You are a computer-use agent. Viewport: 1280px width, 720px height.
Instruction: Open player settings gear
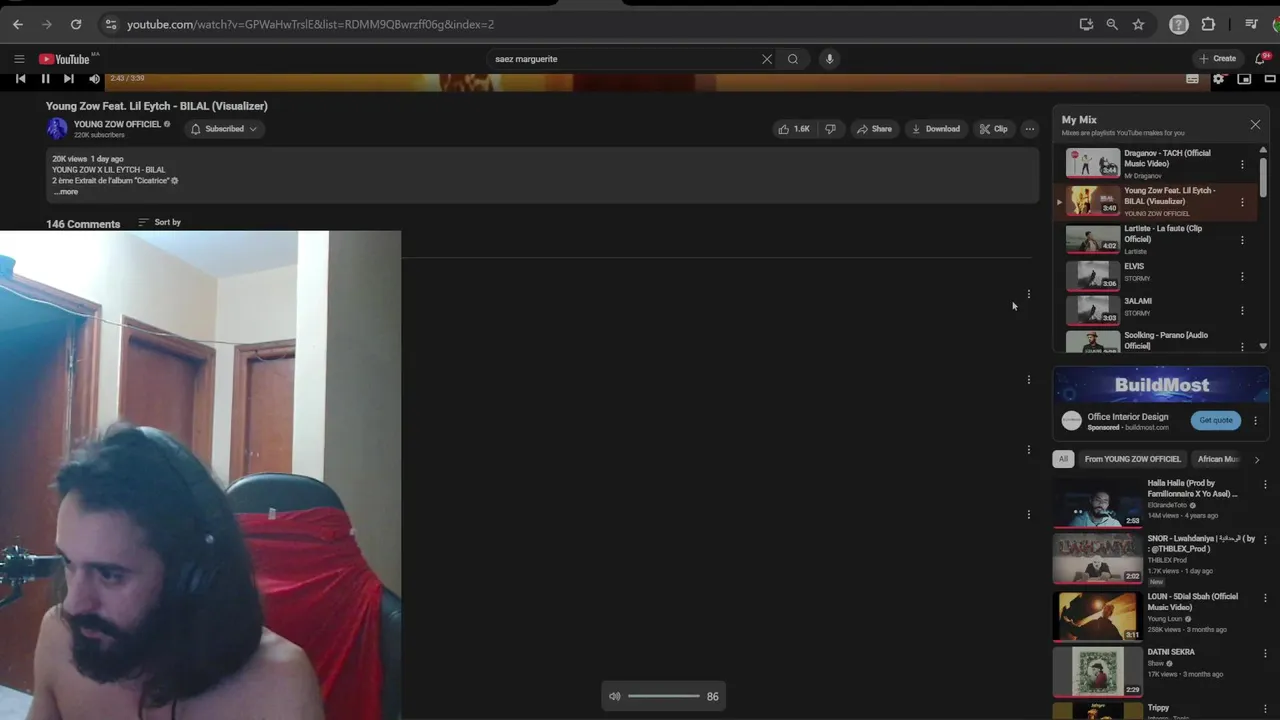1218,78
